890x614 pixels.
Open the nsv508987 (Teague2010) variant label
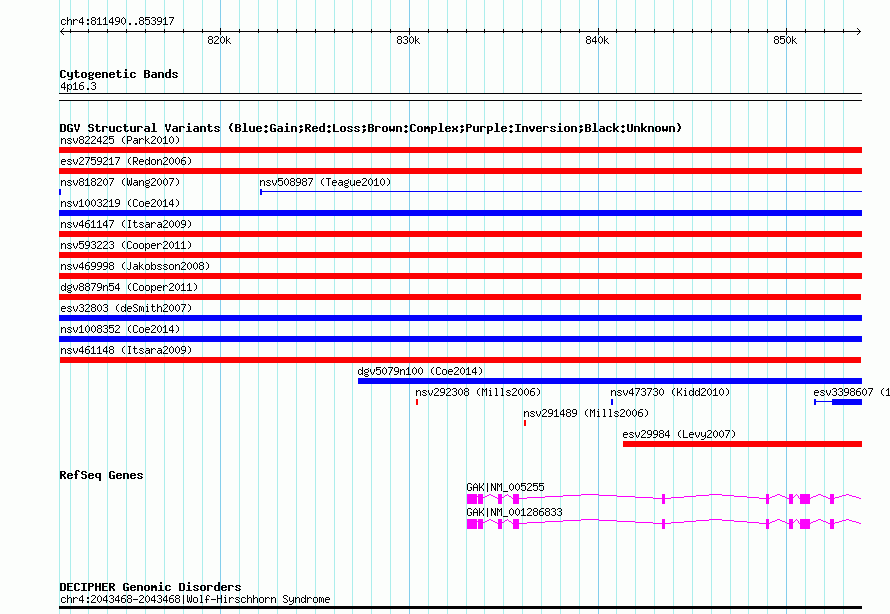coord(325,182)
